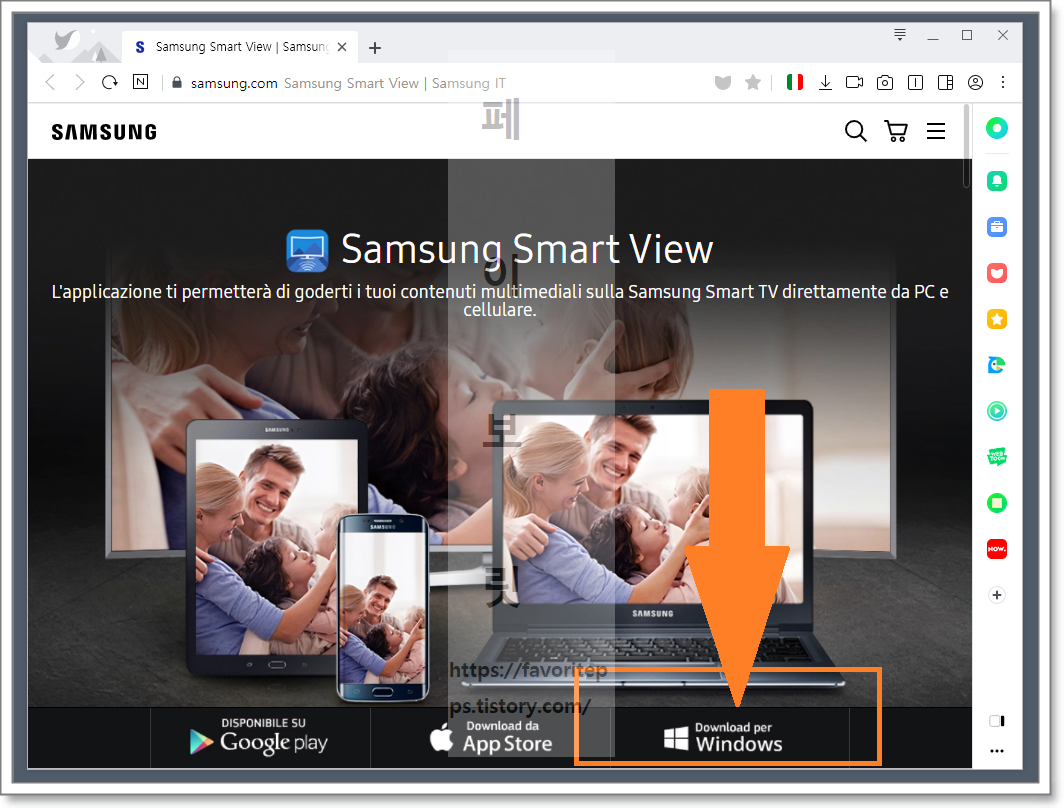Capture the page with the camera icon

coord(885,83)
